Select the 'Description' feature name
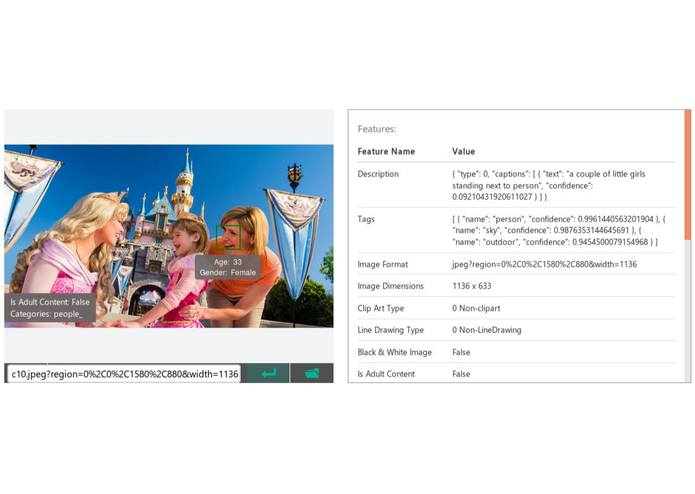 click(x=378, y=174)
